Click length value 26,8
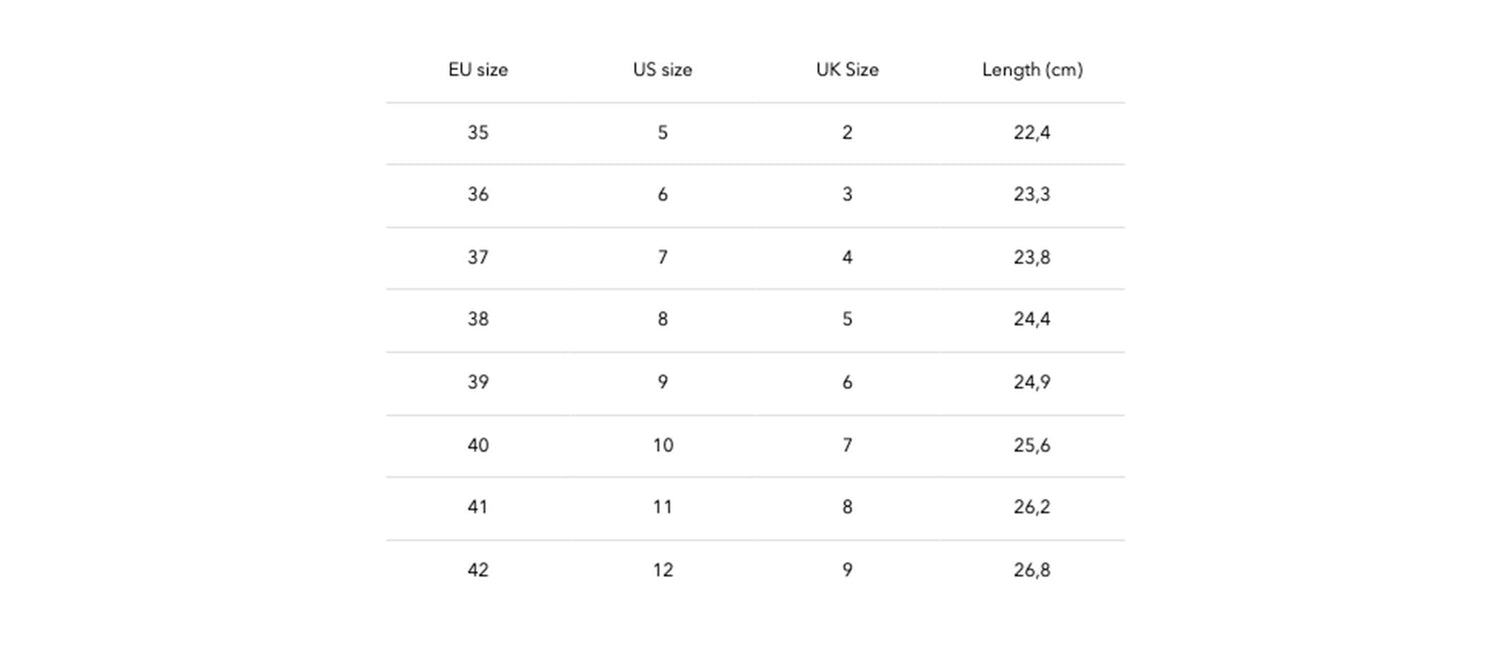This screenshot has width=1500, height=651. point(1032,570)
